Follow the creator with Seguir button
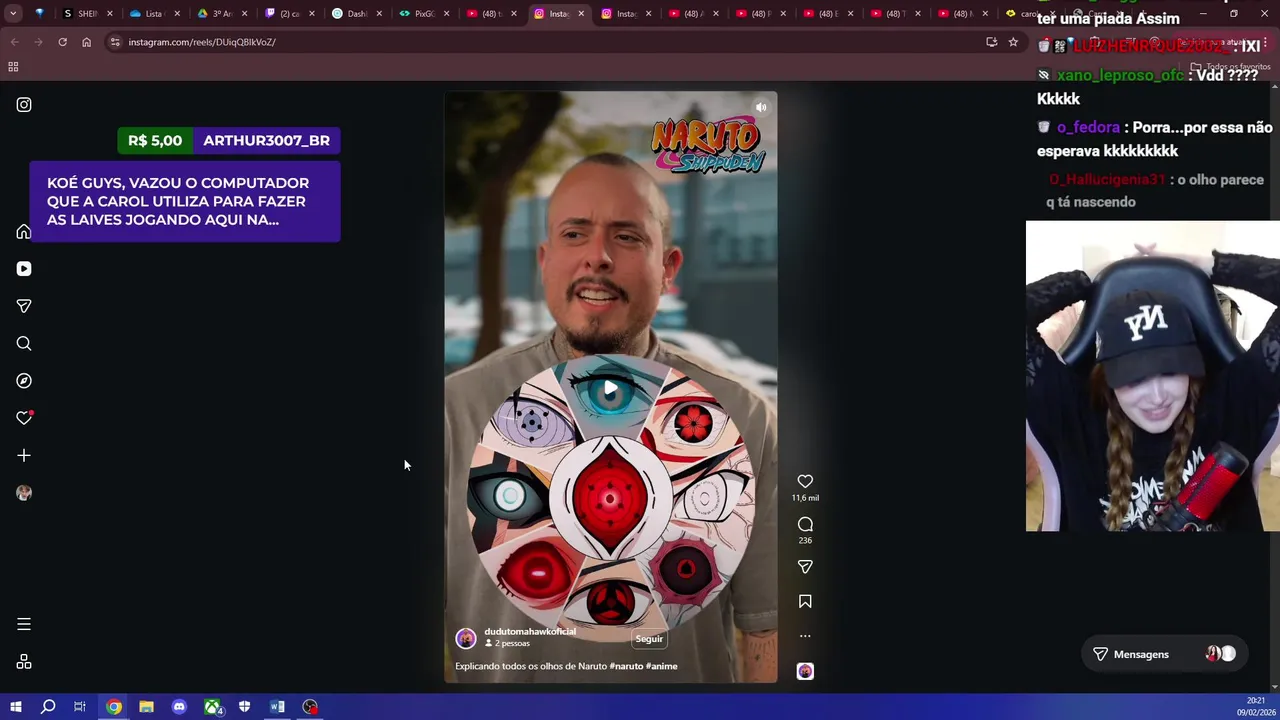The image size is (1280, 720). [649, 639]
